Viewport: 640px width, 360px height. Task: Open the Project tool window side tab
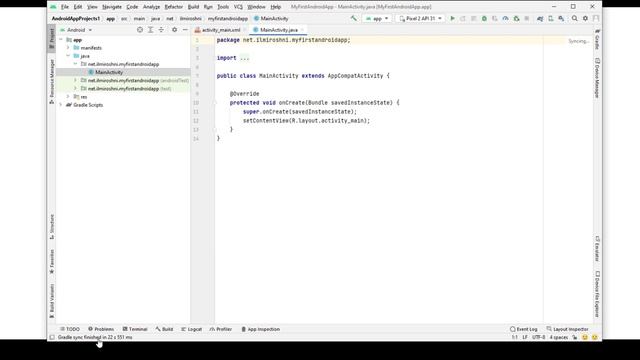point(52,38)
